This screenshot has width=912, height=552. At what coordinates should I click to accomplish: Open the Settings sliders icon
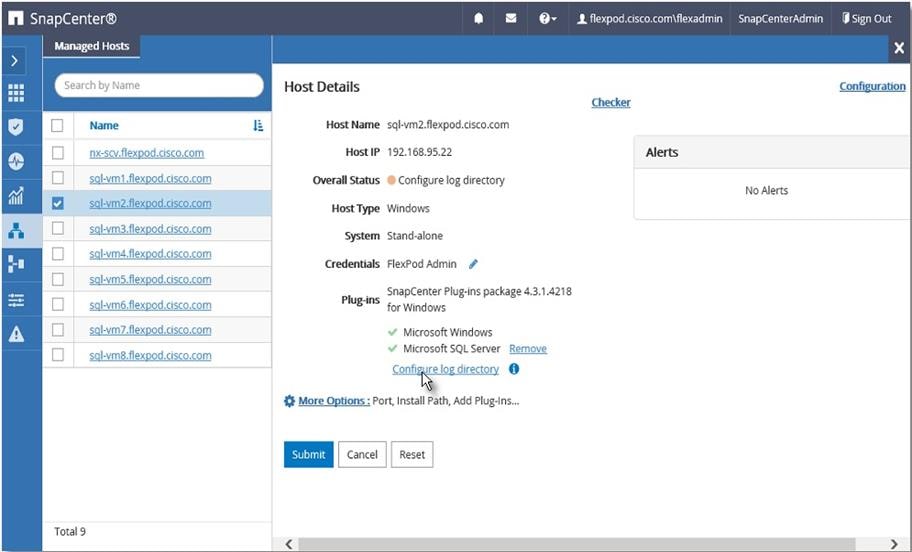[x=16, y=300]
